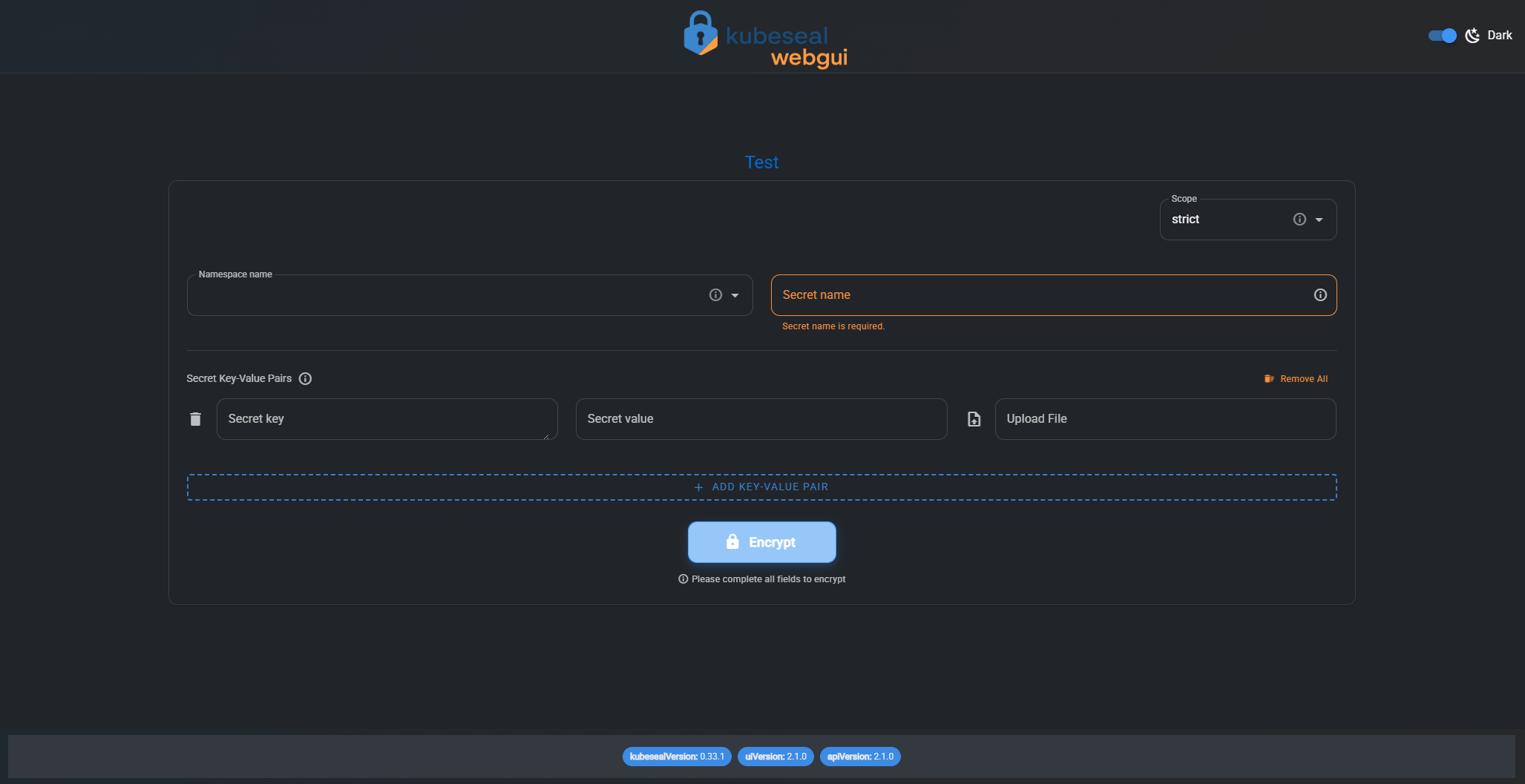
Task: Click the Upload File field
Action: pyautogui.click(x=1165, y=419)
